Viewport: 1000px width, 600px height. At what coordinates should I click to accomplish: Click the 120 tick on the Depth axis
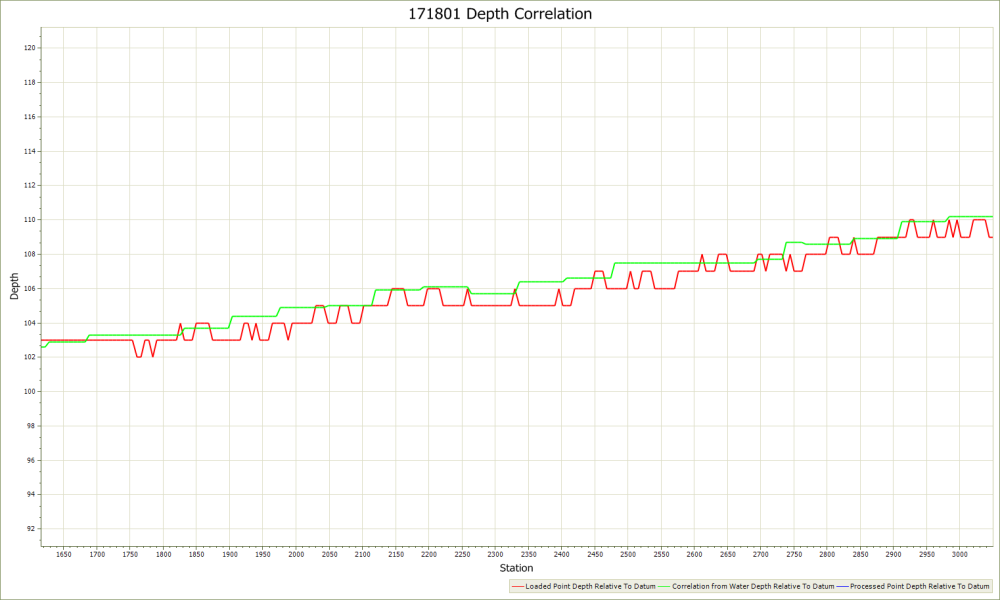coord(29,48)
